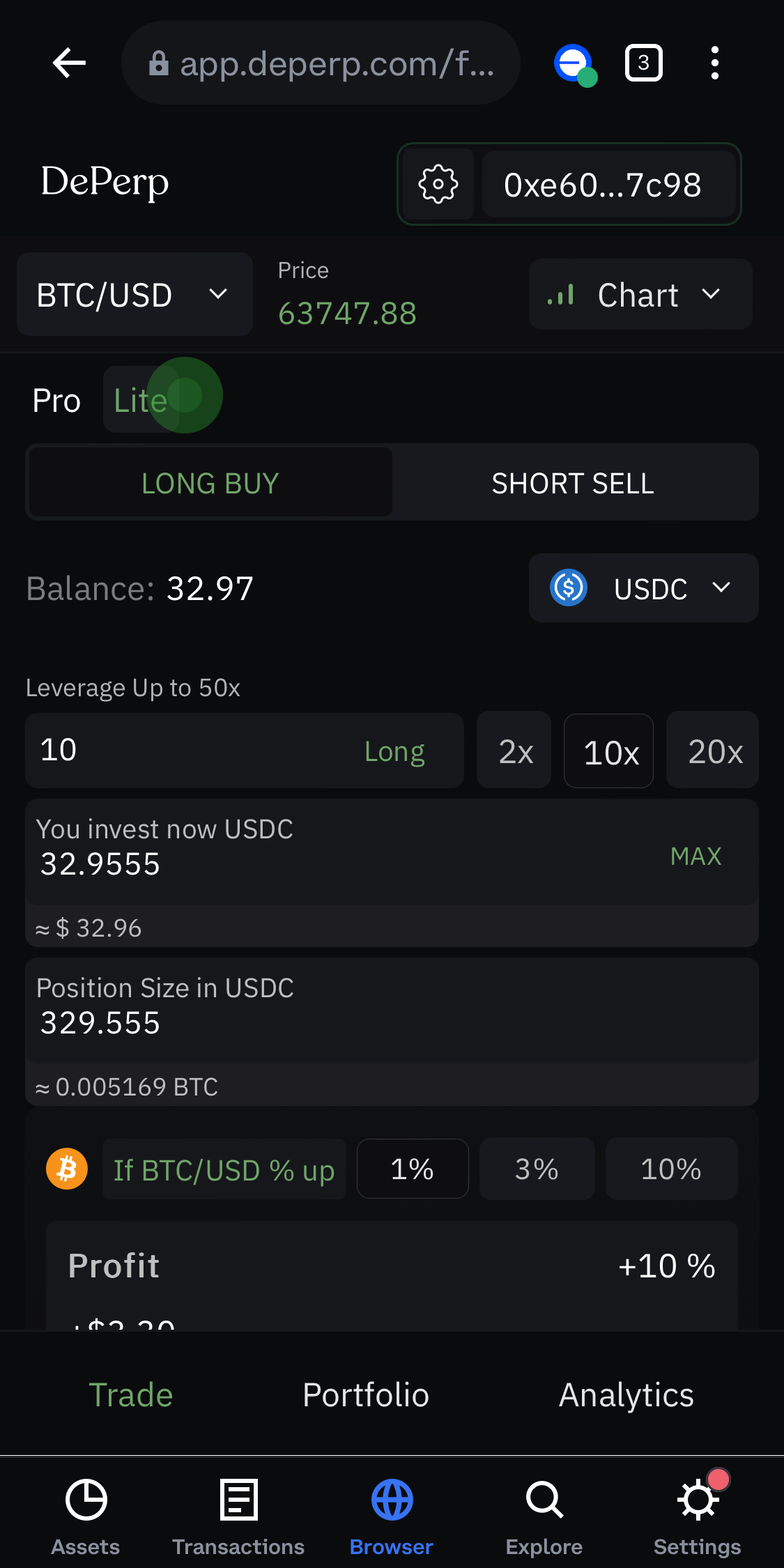Open the wallet connection icon in address bar
Viewport: 784px width, 1568px height.
point(575,65)
